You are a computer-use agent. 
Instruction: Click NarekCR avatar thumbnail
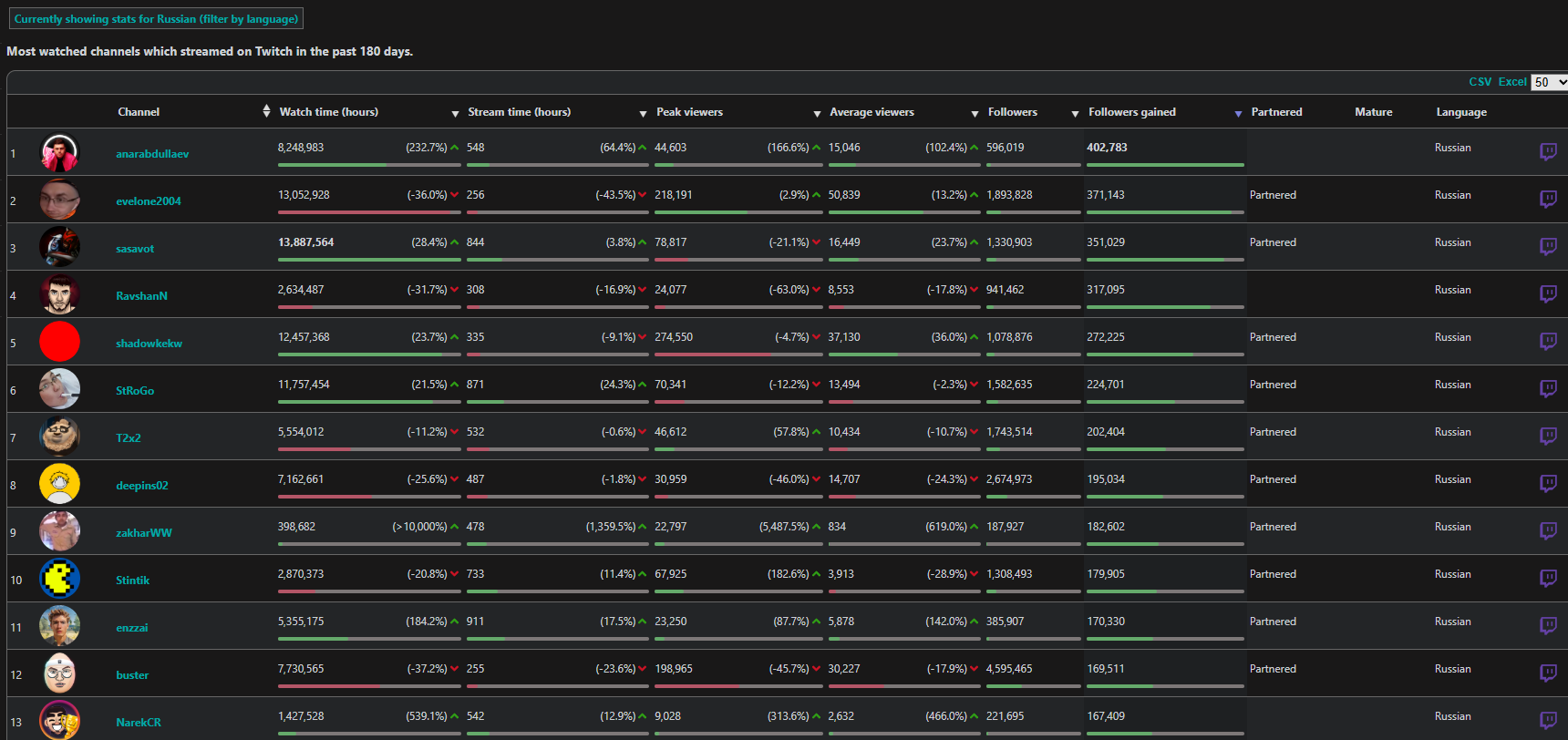tap(59, 720)
